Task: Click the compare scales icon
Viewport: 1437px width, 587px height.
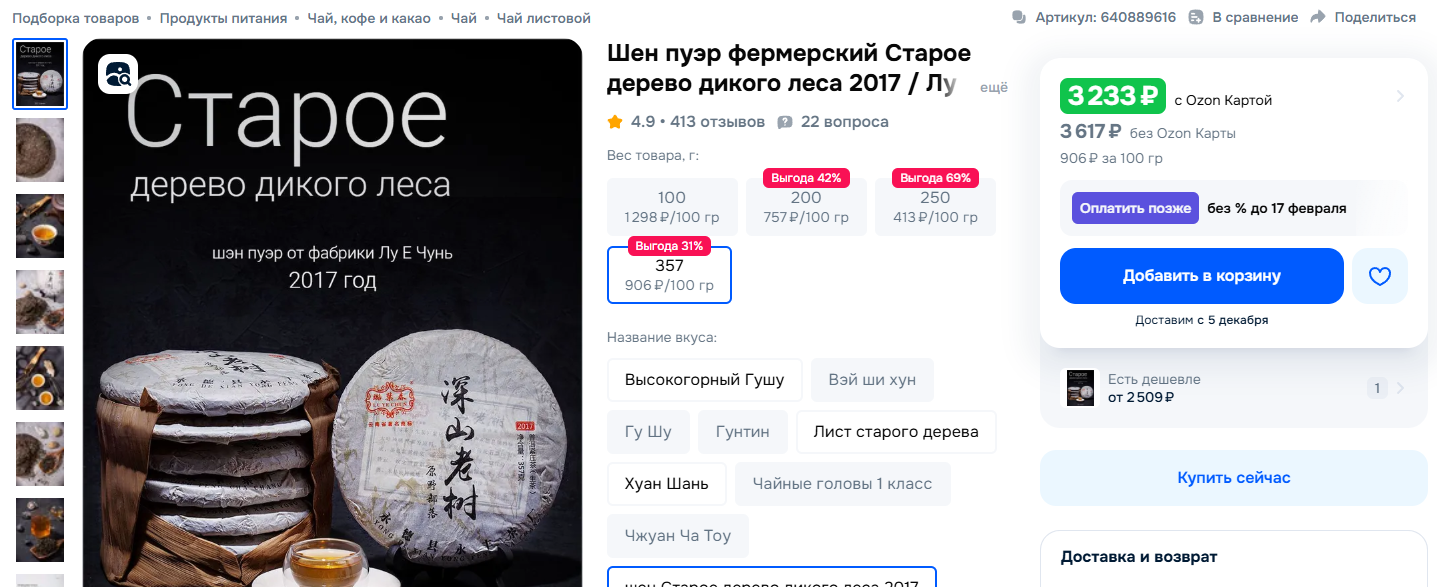Action: pos(1196,17)
